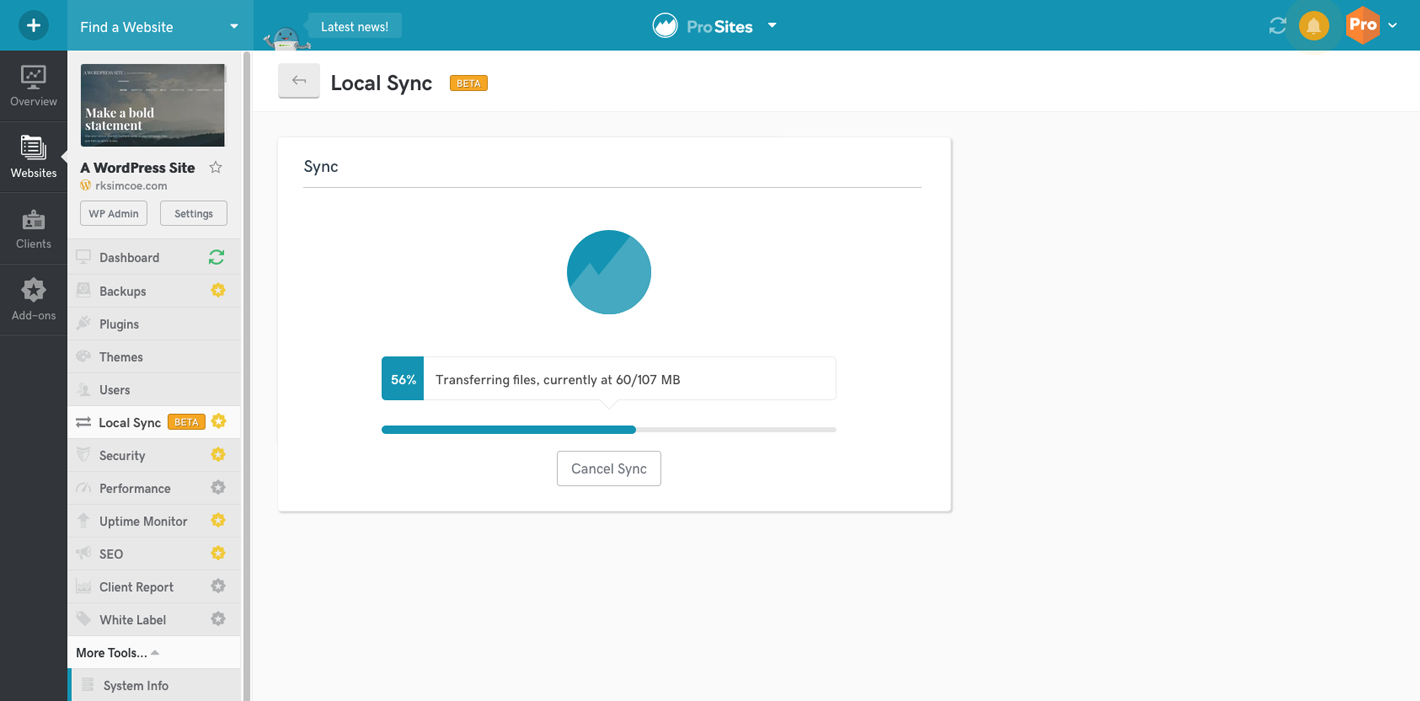Click the refresh sync icon in top bar
This screenshot has height=701, width=1420.
pyautogui.click(x=1277, y=26)
